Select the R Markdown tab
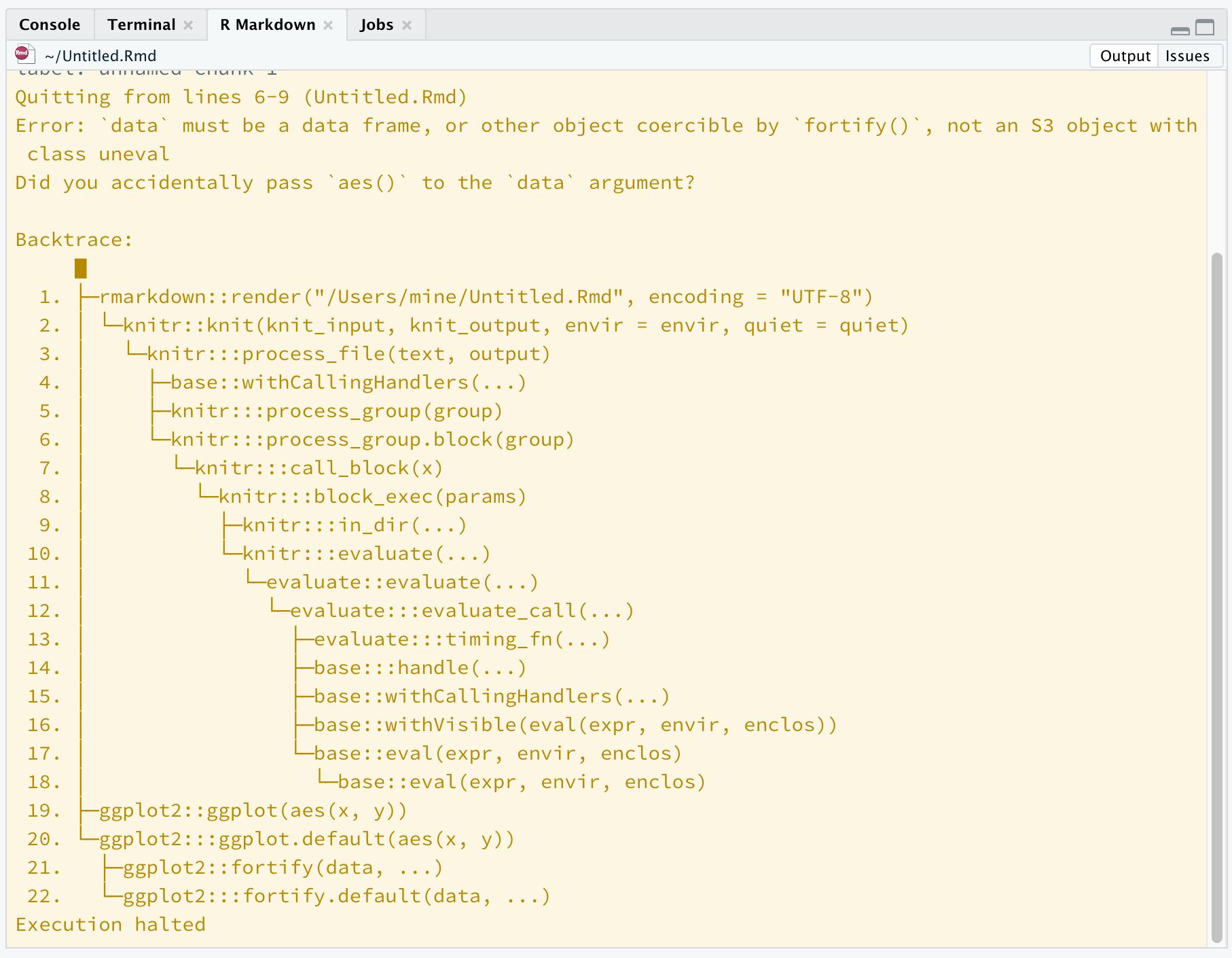1232x958 pixels. click(x=268, y=25)
